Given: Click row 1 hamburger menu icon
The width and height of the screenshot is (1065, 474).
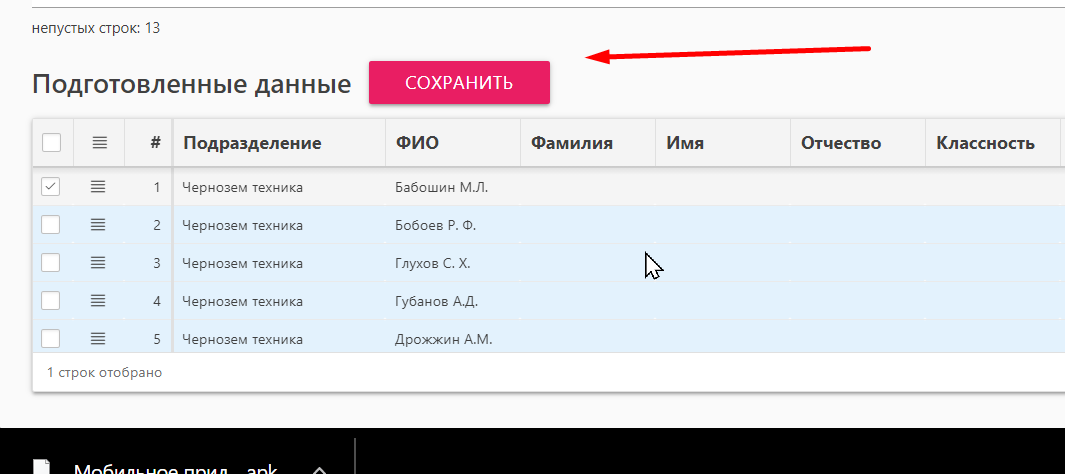Looking at the screenshot, I should click(x=98, y=187).
